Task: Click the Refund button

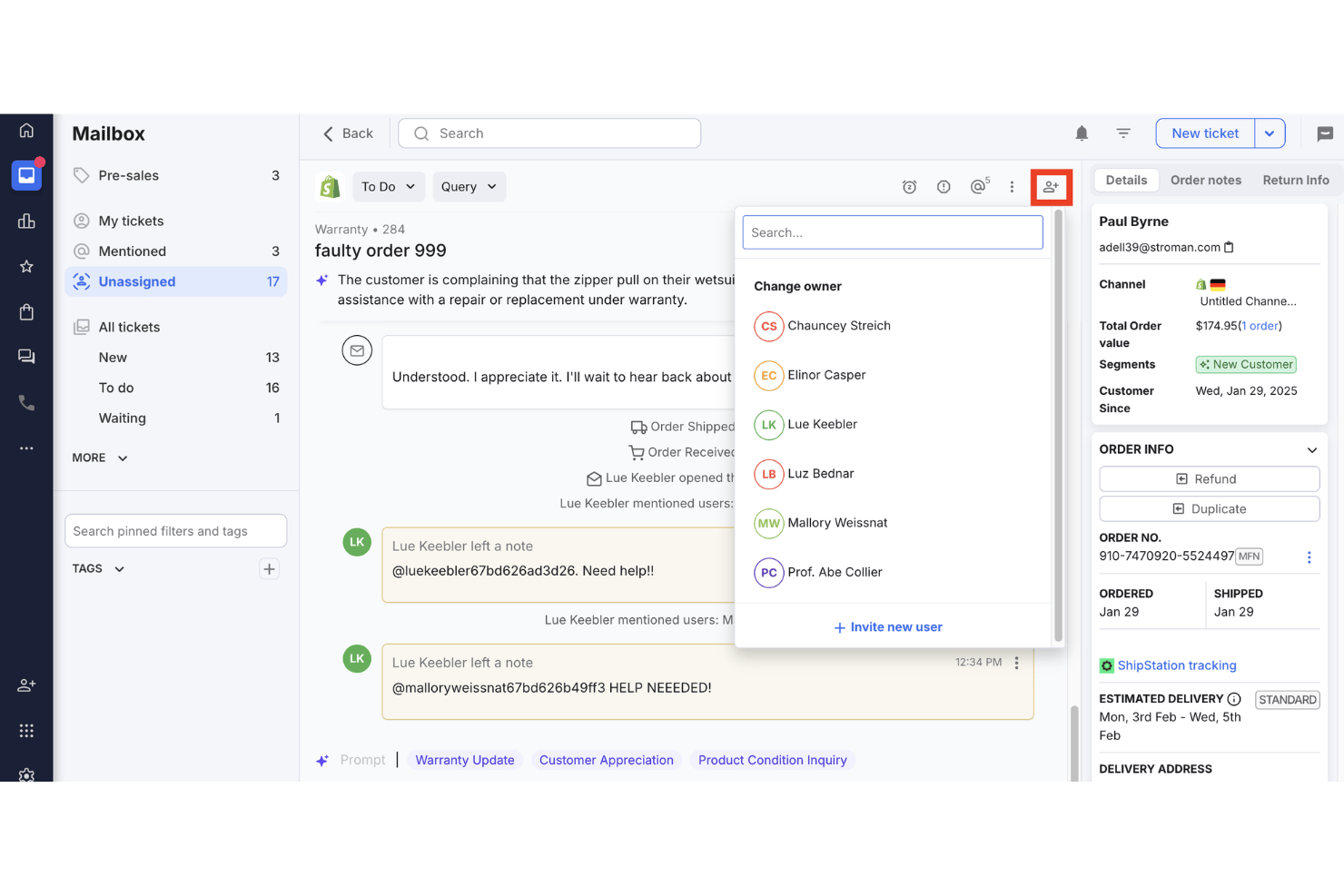Action: pyautogui.click(x=1209, y=479)
